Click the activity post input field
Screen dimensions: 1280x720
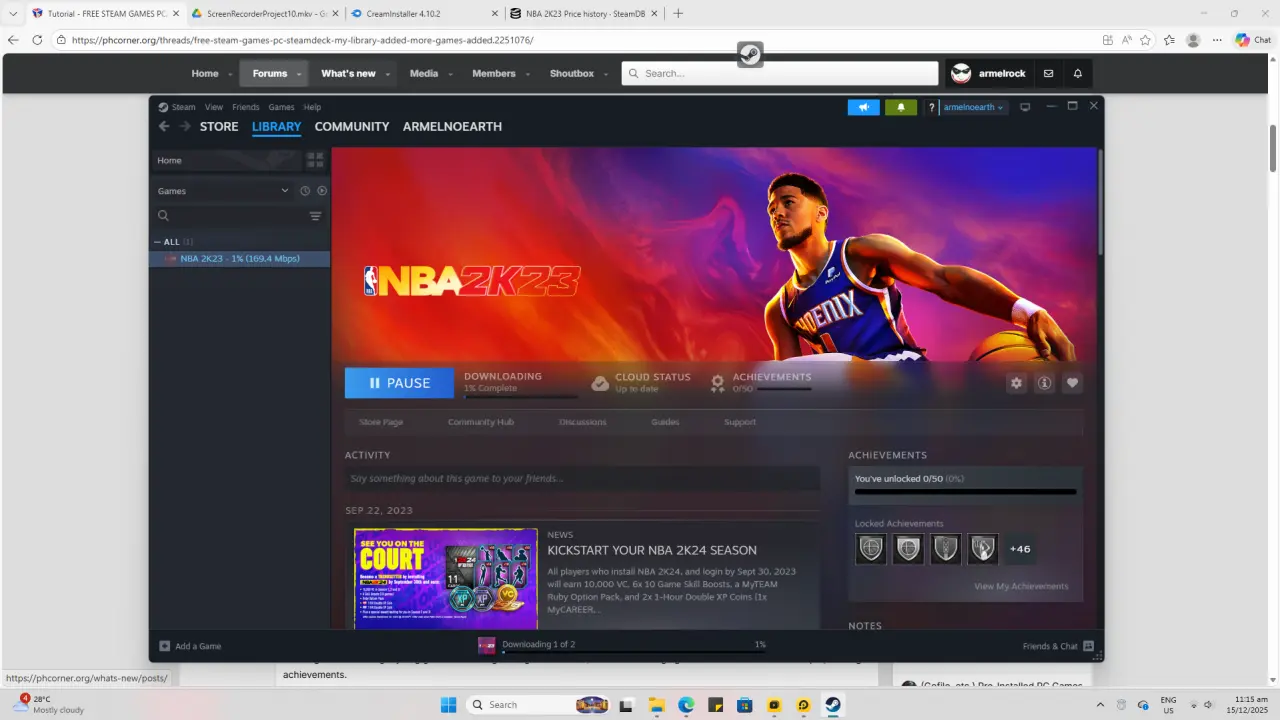(582, 478)
